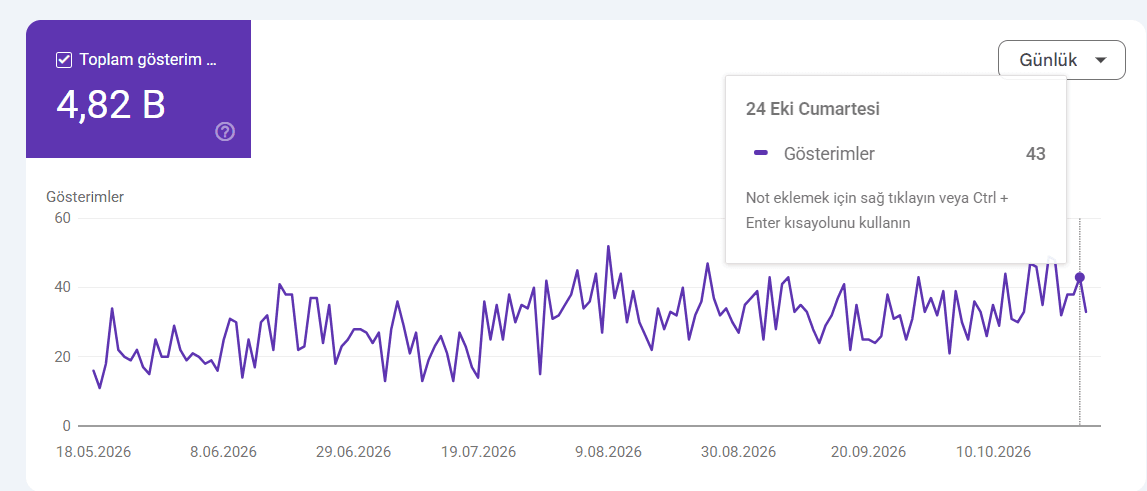
Task: Select the Toplam gösterim metric card
Action: coord(139,89)
